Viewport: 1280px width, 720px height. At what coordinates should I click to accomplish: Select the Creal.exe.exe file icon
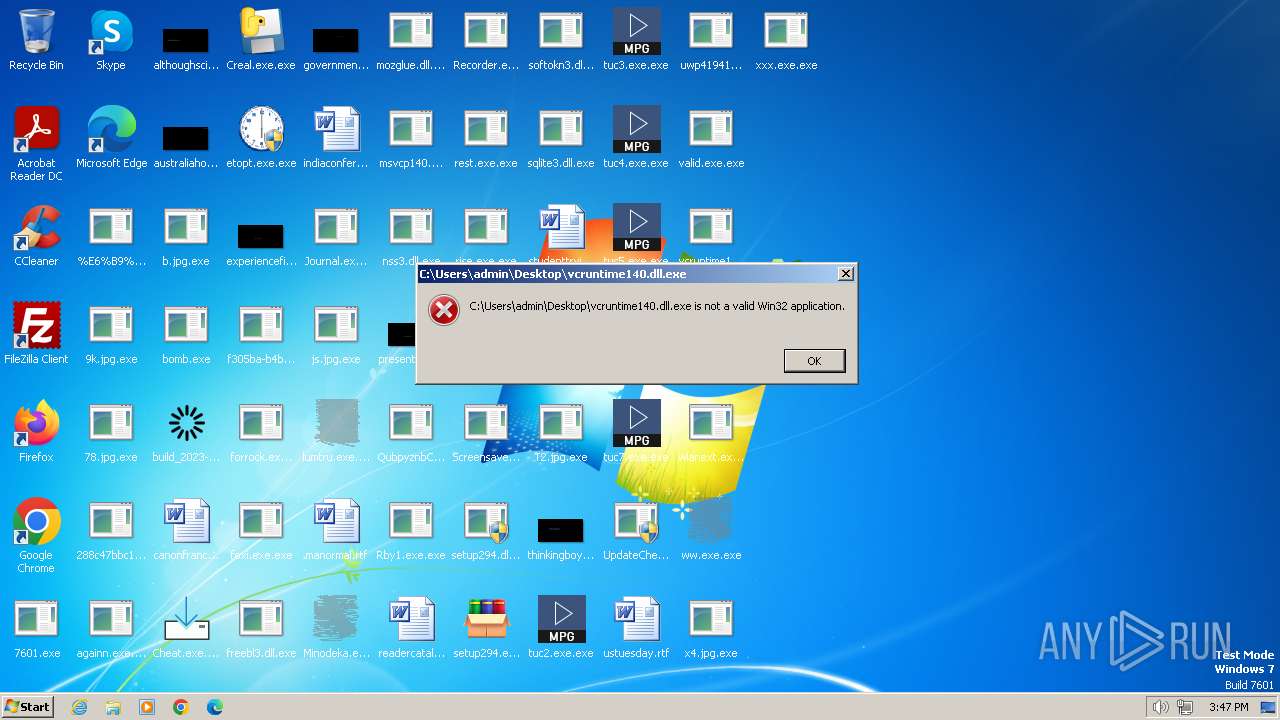[261, 40]
